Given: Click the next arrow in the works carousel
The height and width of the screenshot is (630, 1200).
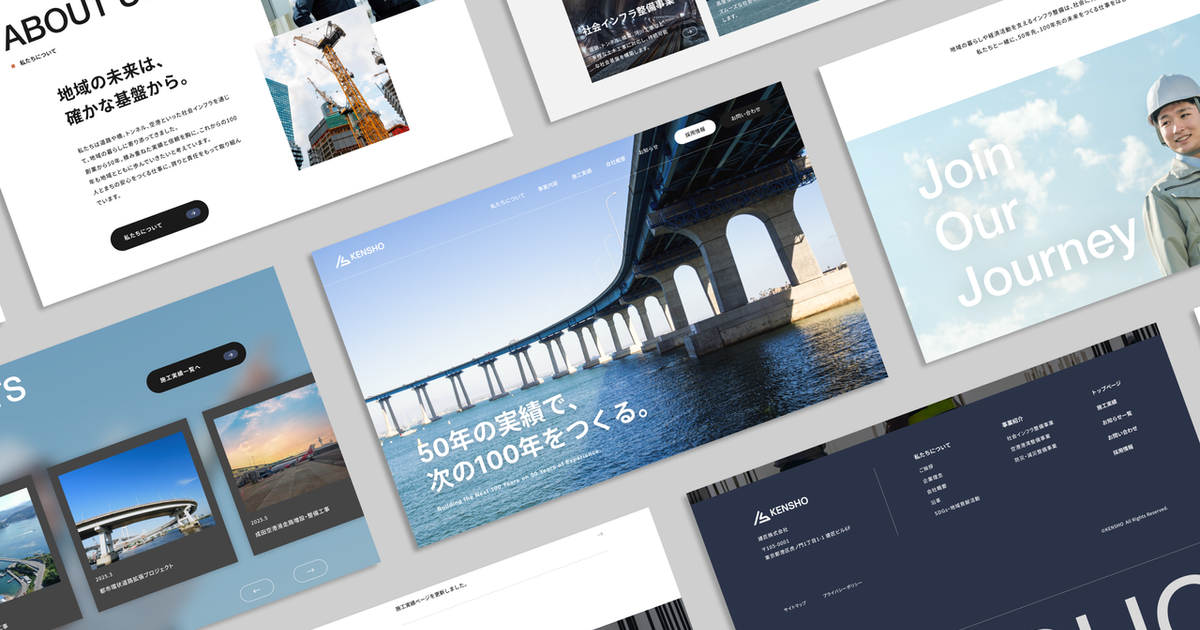Looking at the screenshot, I should click(x=311, y=570).
